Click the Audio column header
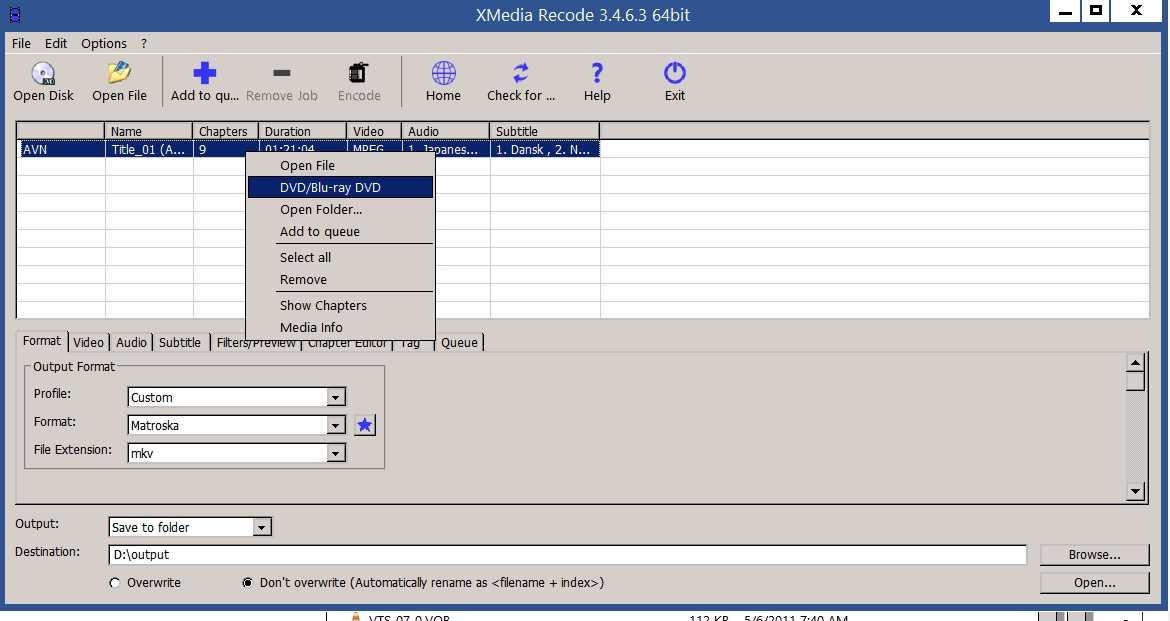This screenshot has width=1170, height=621. pyautogui.click(x=445, y=131)
